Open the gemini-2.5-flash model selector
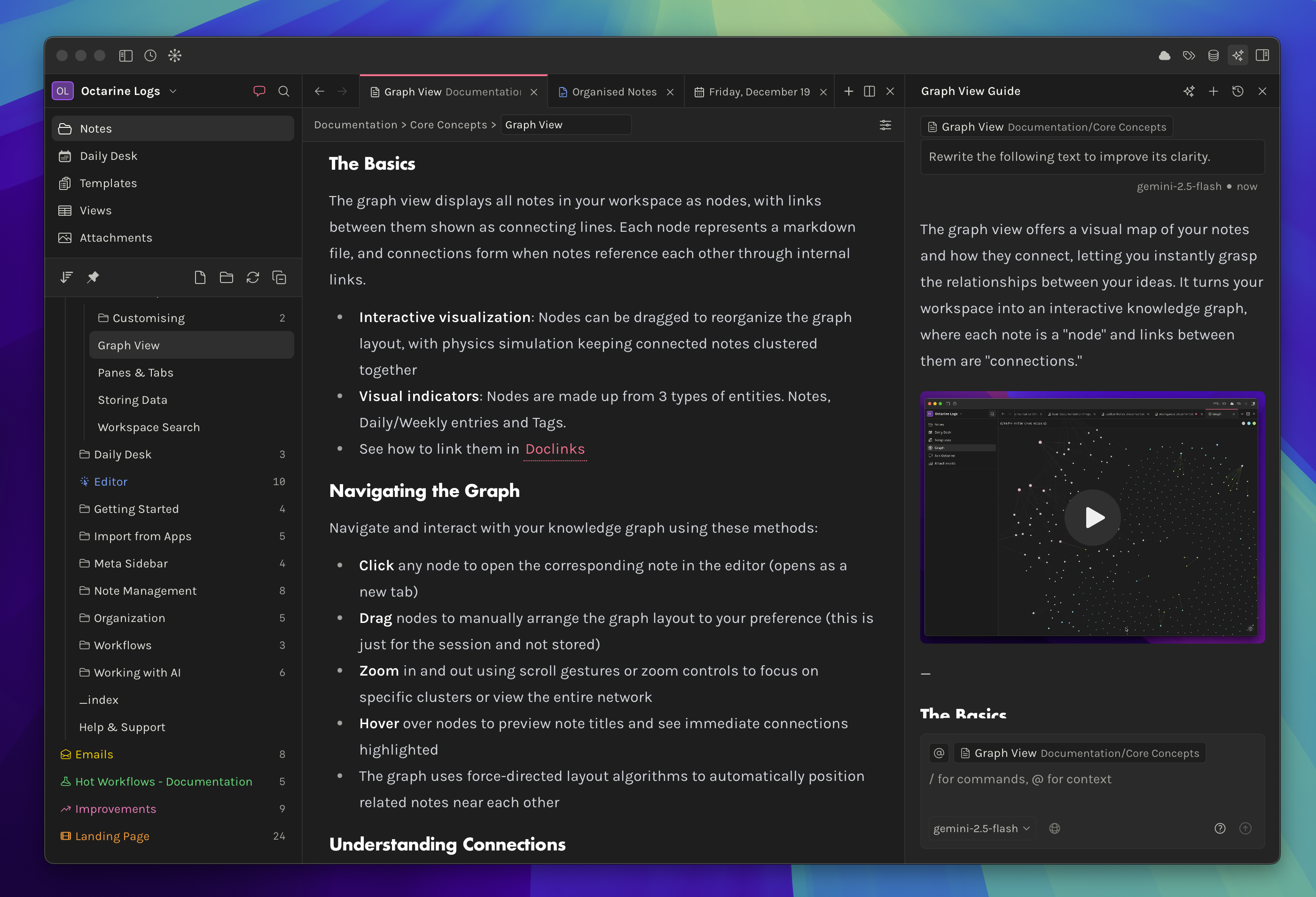Viewport: 1316px width, 897px height. tap(980, 828)
